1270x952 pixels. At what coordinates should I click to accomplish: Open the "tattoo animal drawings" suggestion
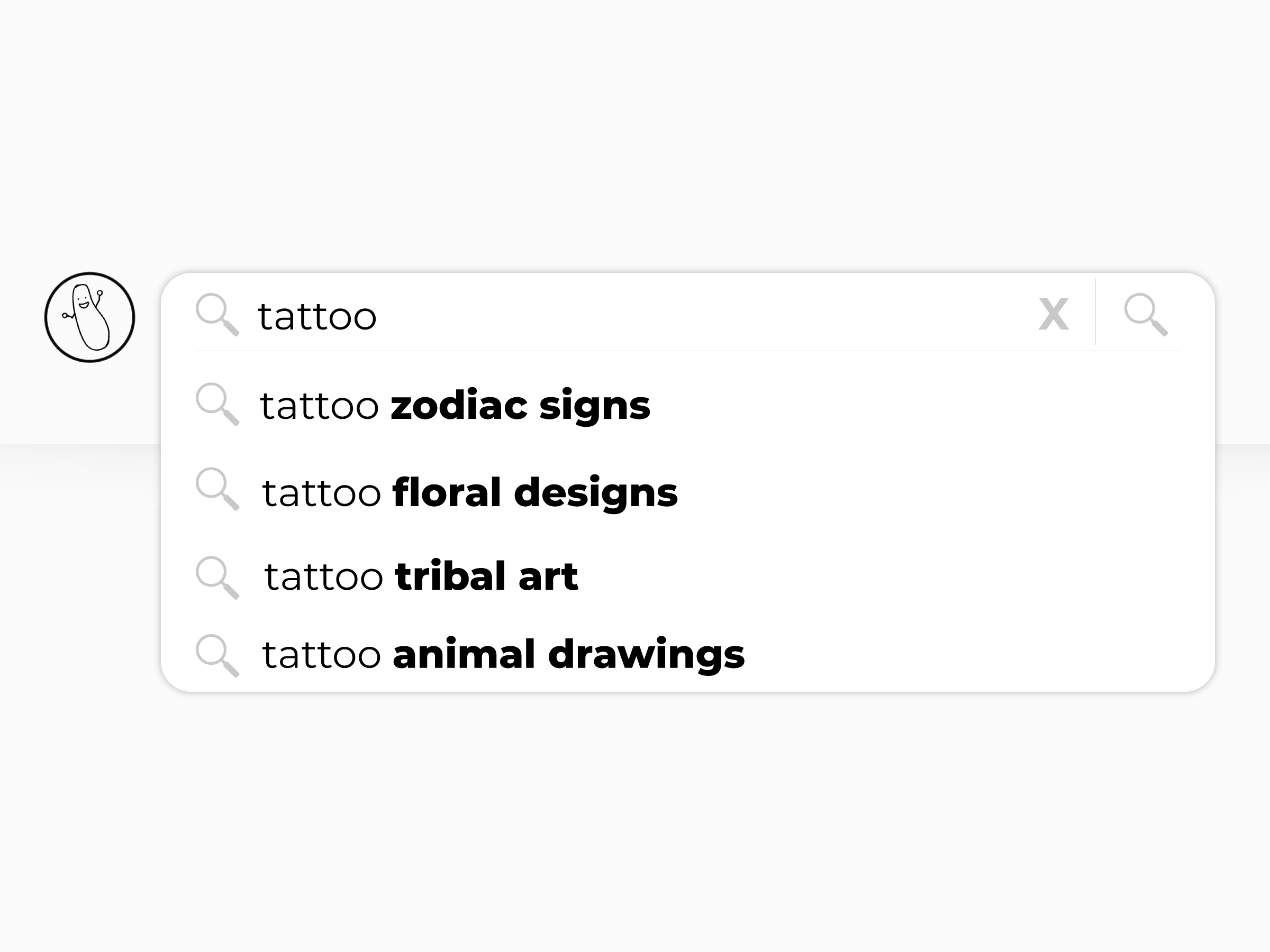[688, 654]
